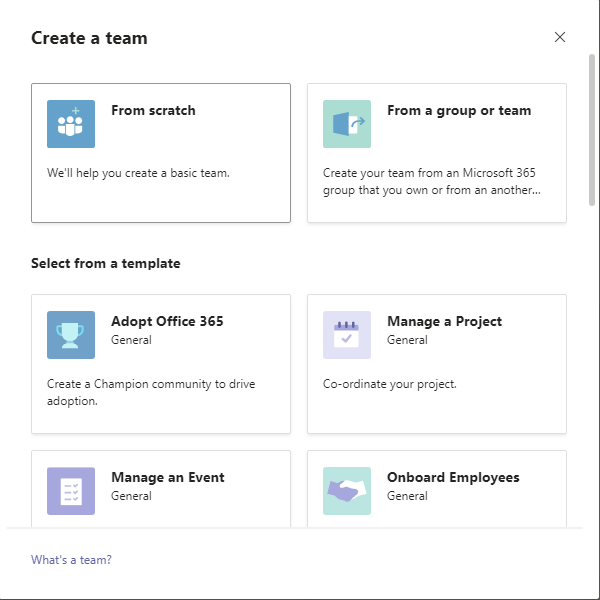Click the Manage a Project calendar icon
Screen dimensions: 600x600
coord(347,335)
